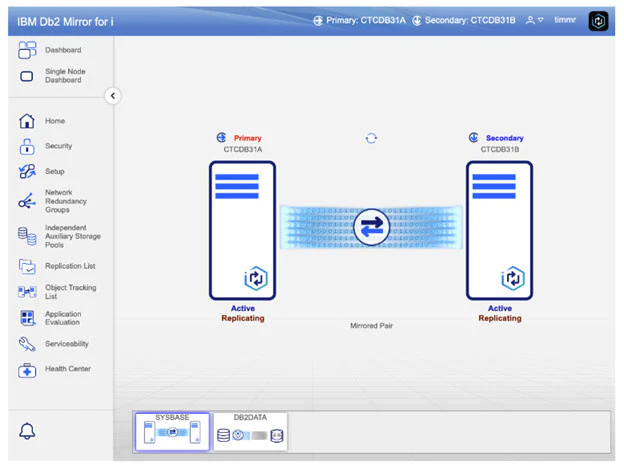The width and height of the screenshot is (624, 469).
Task: Click the Db2 Mirror badge on primary server
Action: [256, 278]
